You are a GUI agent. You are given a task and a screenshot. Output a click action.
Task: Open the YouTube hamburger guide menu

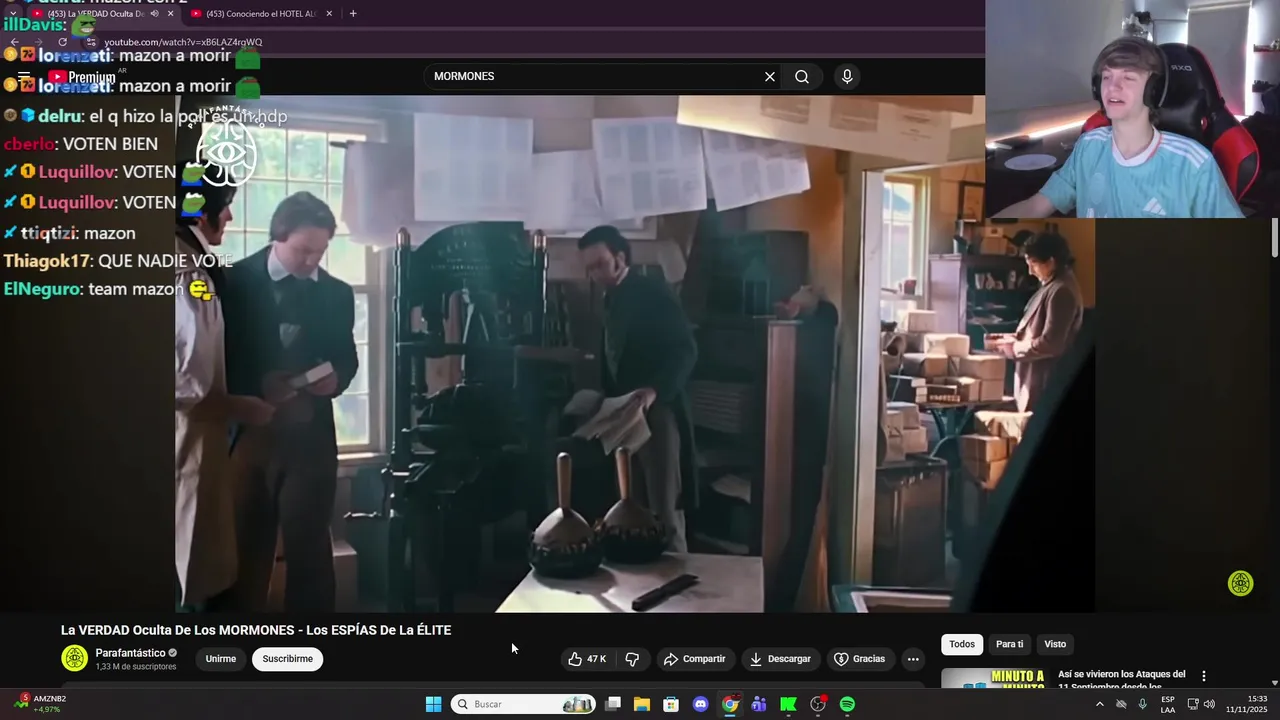[x=24, y=77]
